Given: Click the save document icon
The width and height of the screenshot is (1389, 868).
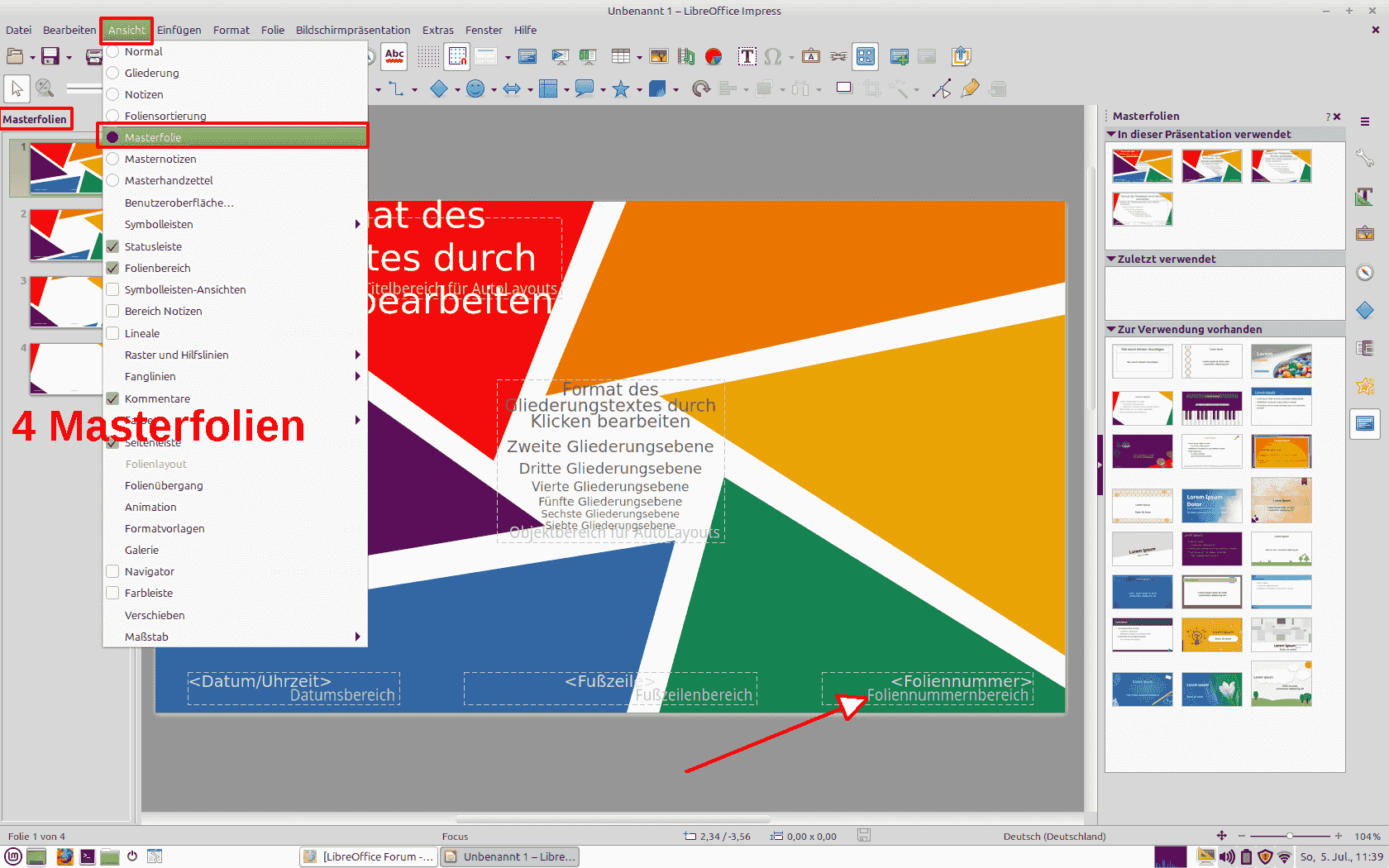Looking at the screenshot, I should tap(50, 56).
